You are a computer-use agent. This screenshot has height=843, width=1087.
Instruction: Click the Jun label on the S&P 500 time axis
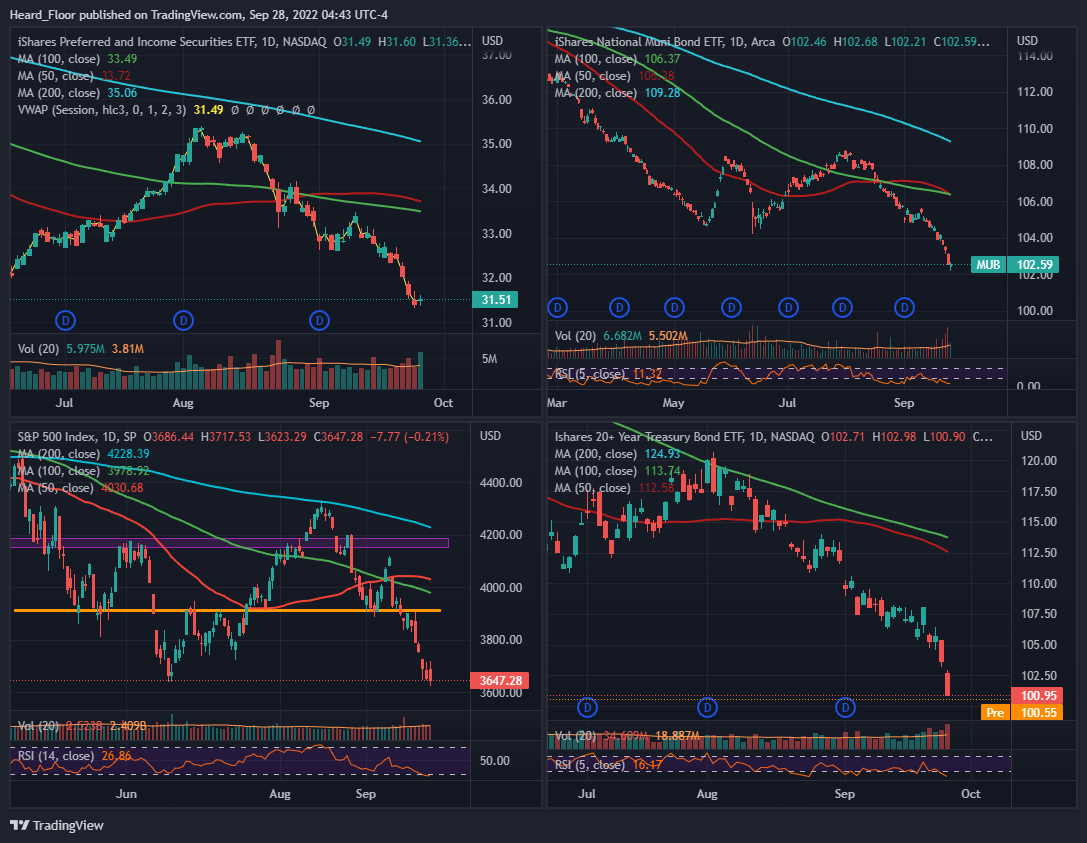126,794
